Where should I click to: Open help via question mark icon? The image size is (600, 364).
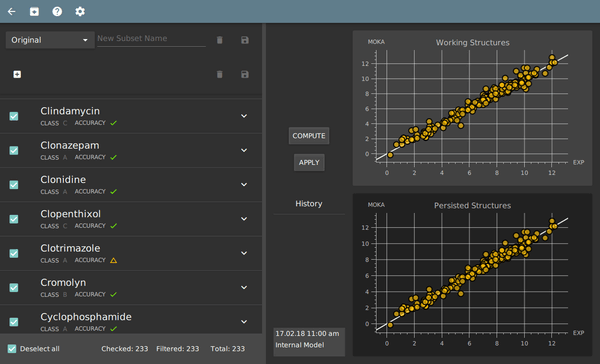(x=57, y=11)
